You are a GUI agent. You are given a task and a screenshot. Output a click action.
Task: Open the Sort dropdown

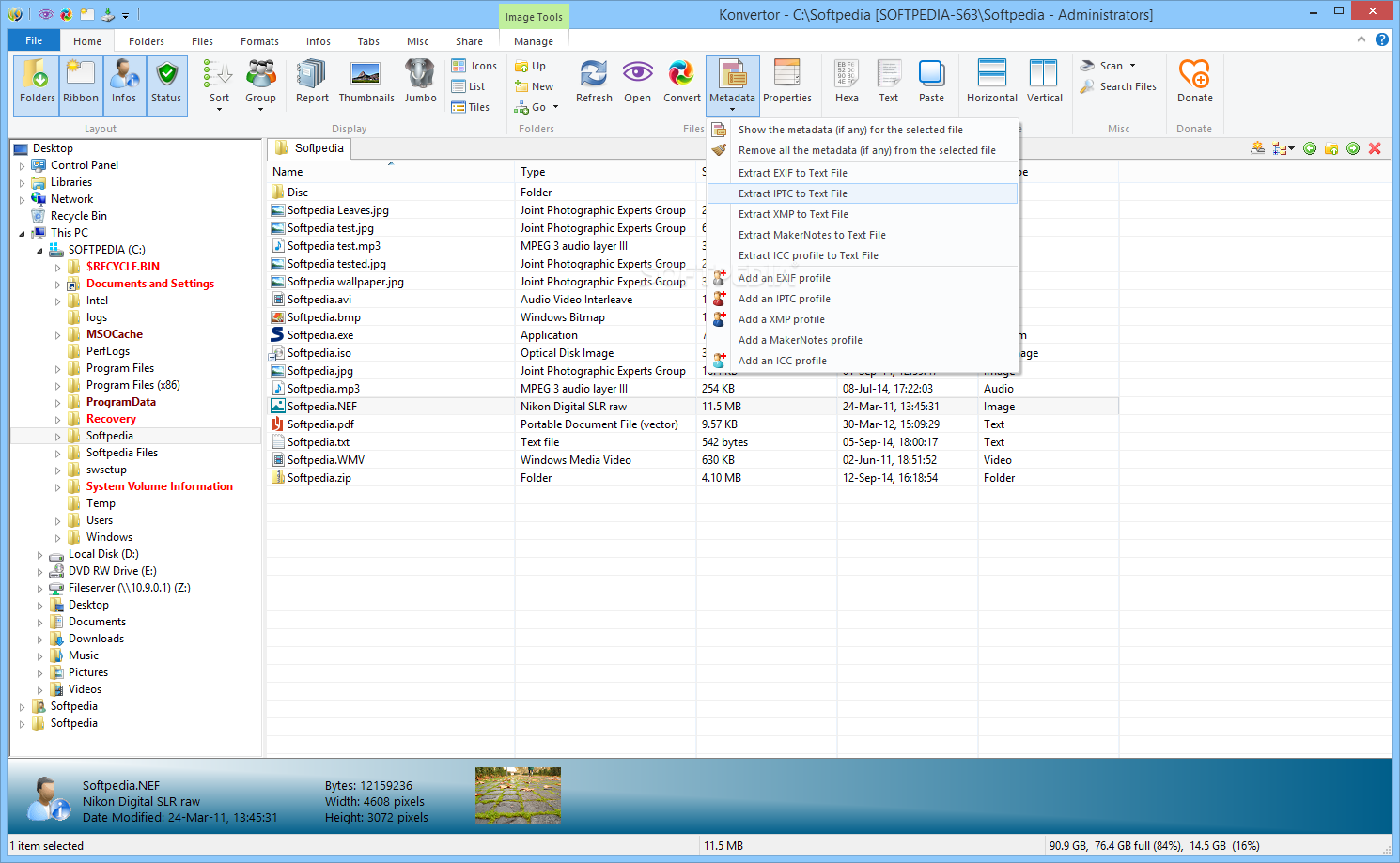coord(219,86)
